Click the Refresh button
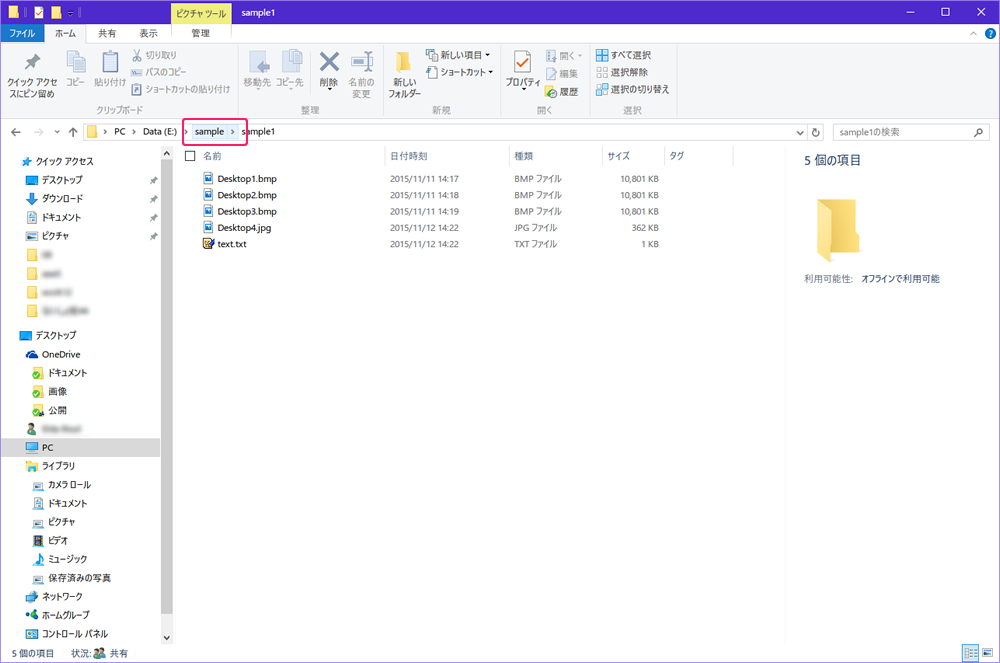Viewport: 1000px width, 663px height. [x=816, y=133]
